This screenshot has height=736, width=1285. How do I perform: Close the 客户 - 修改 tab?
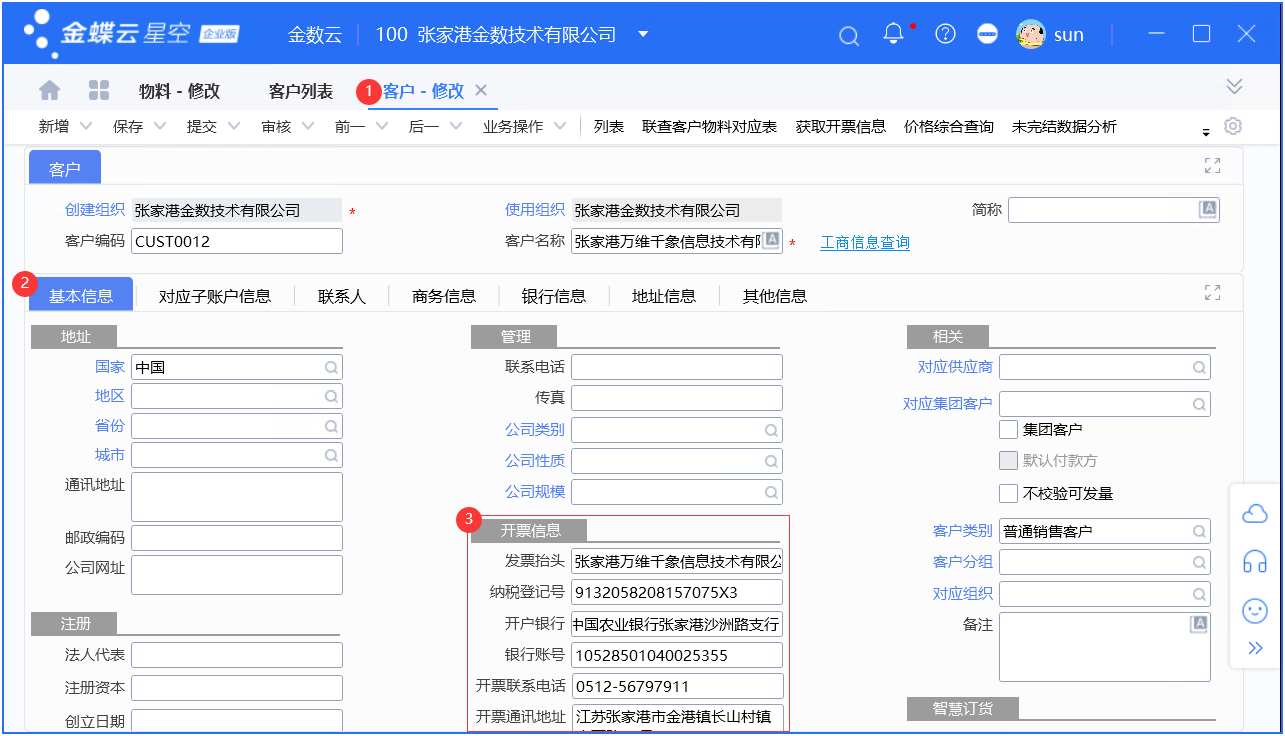tap(481, 90)
